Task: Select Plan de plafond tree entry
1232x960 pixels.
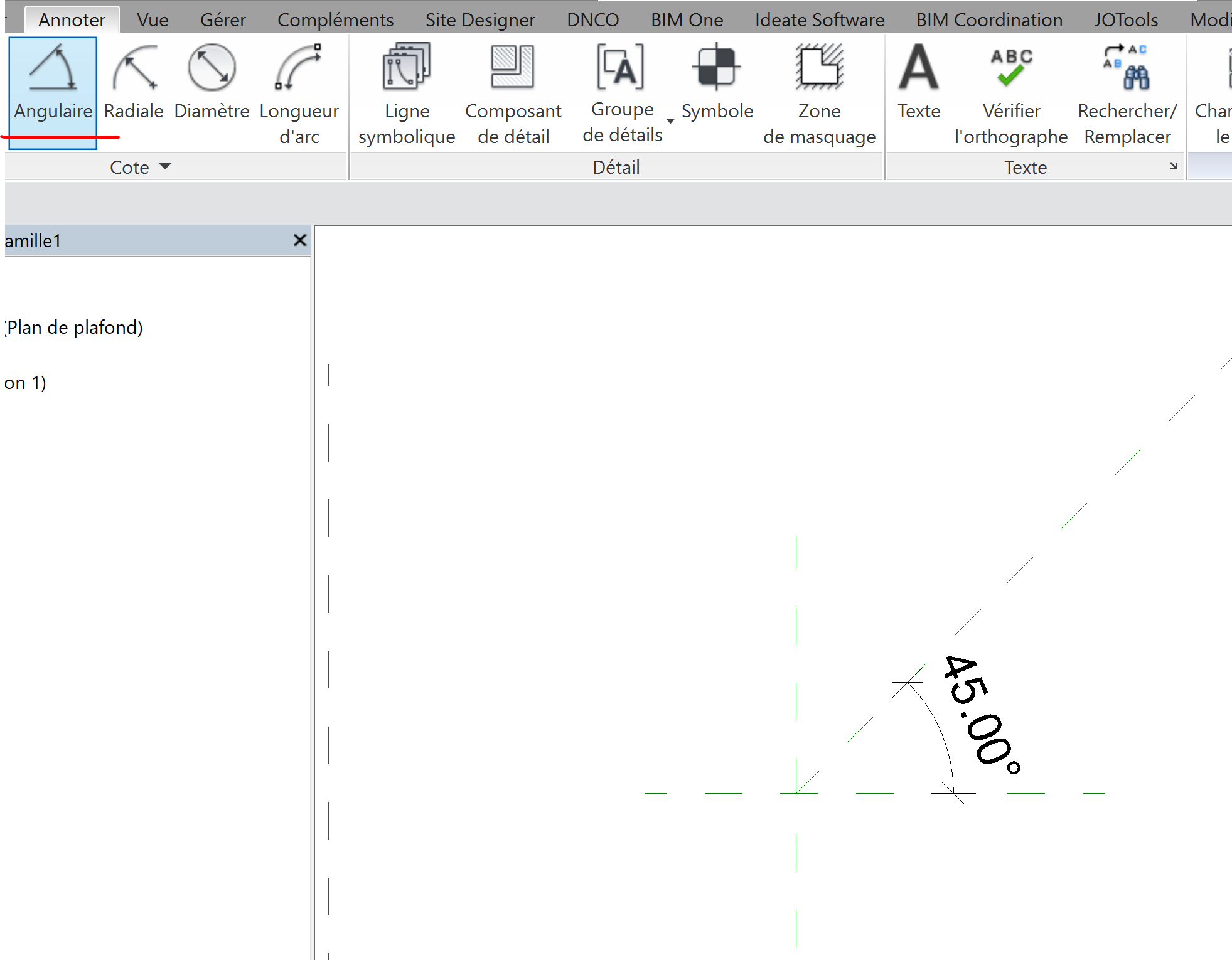Action: pos(74,328)
